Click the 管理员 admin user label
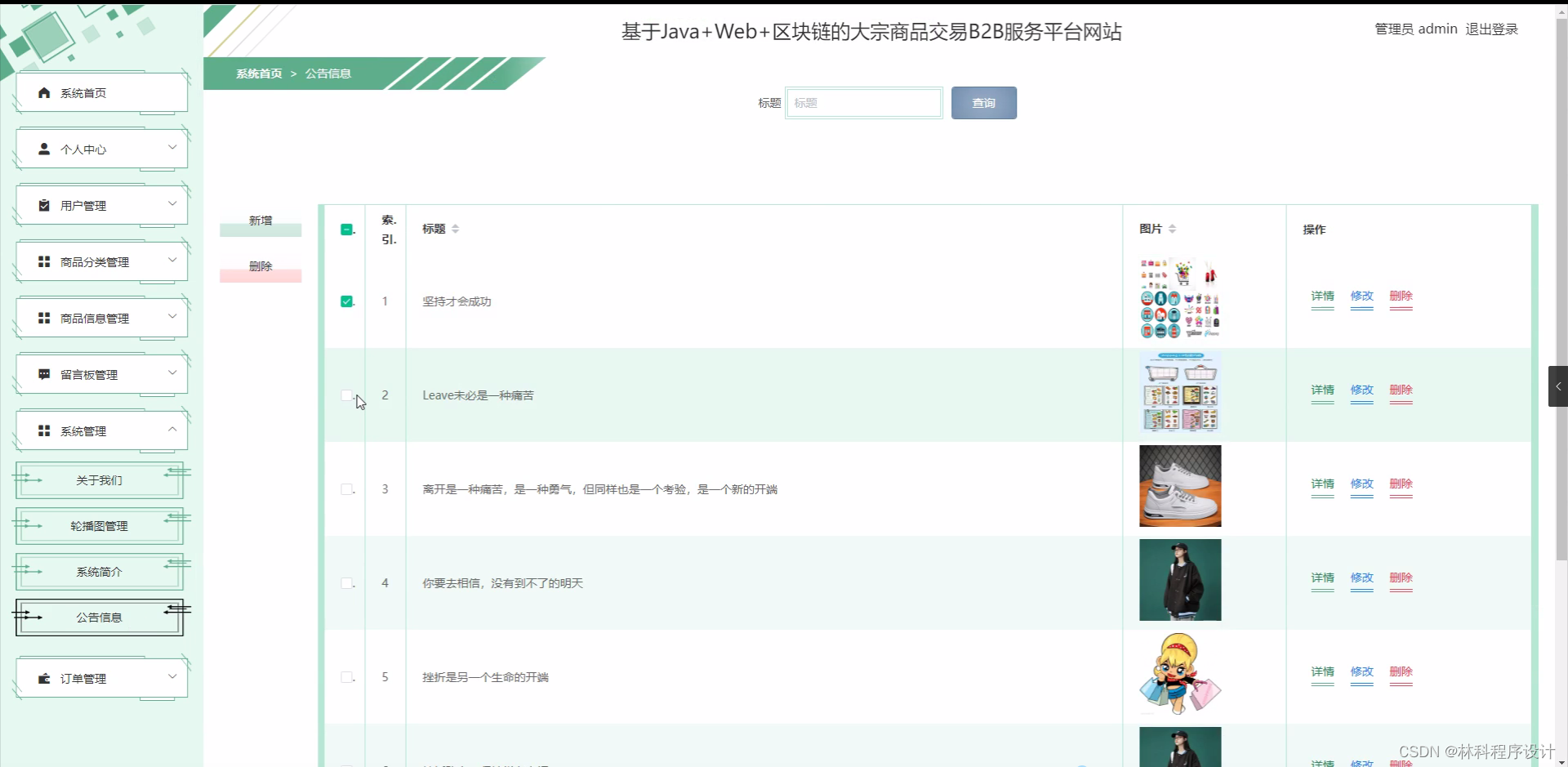The image size is (1568, 767). click(x=1416, y=29)
